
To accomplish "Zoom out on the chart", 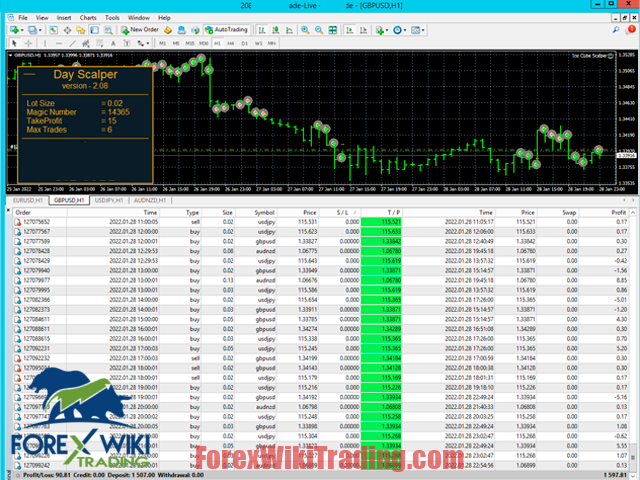I will pos(319,30).
